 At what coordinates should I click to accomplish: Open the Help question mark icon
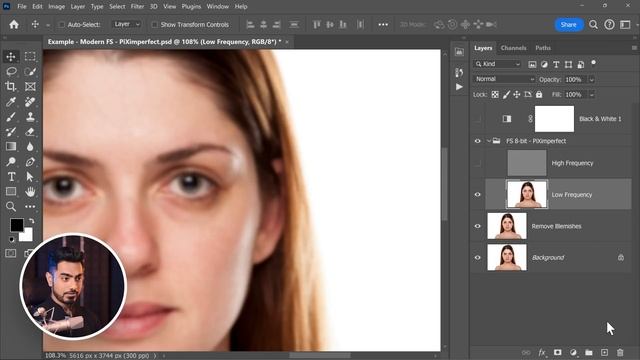pyautogui.click(x=609, y=25)
